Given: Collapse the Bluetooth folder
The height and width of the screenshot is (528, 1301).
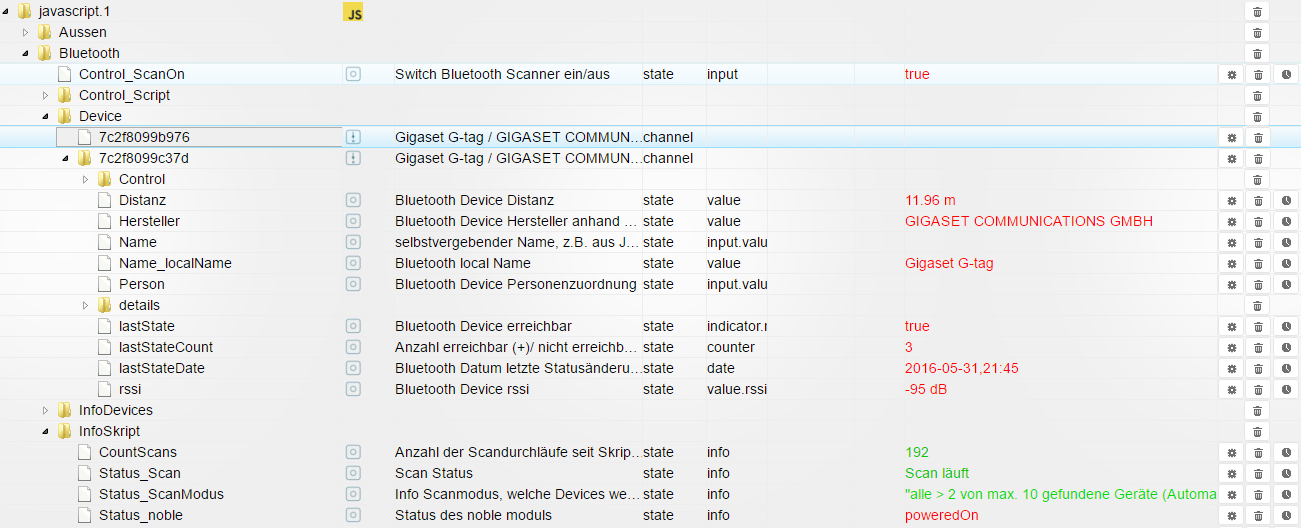Looking at the screenshot, I should [26, 54].
